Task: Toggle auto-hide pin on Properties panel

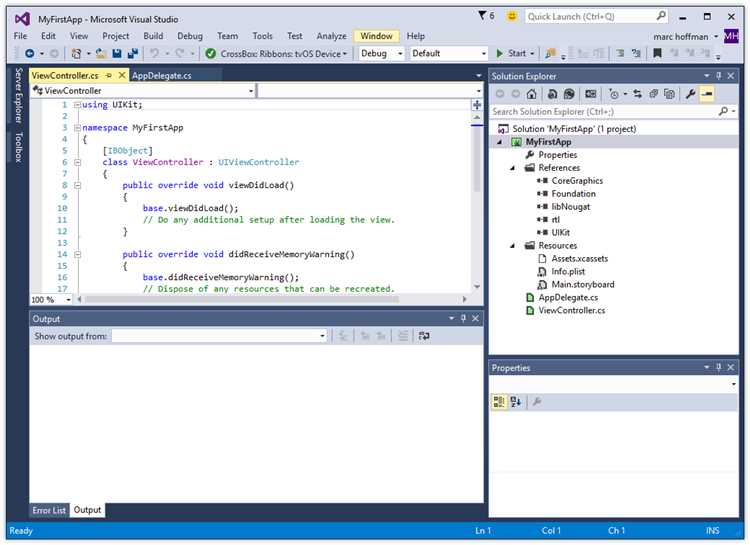Action: point(718,367)
